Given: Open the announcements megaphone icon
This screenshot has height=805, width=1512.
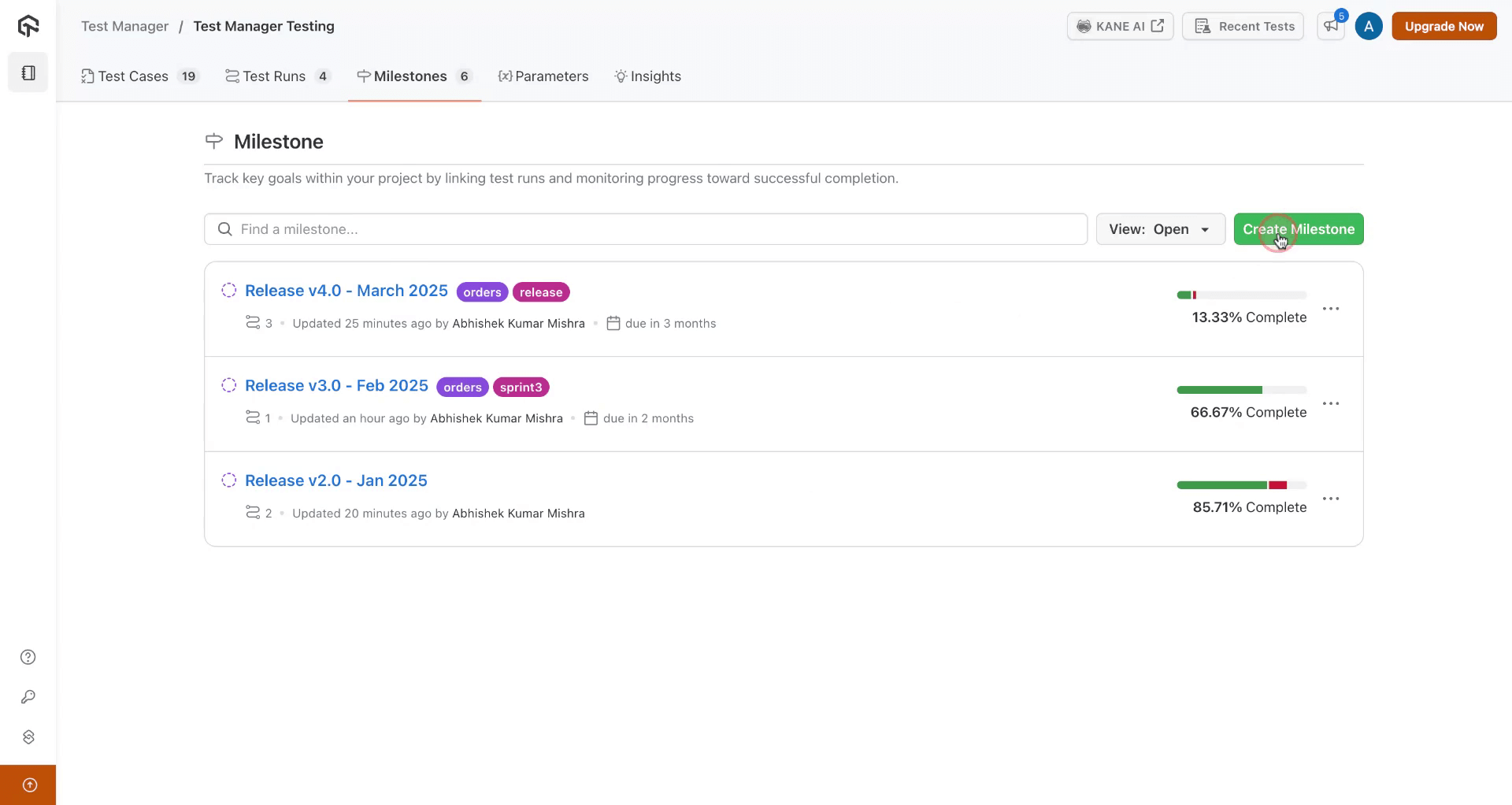Looking at the screenshot, I should [x=1331, y=26].
